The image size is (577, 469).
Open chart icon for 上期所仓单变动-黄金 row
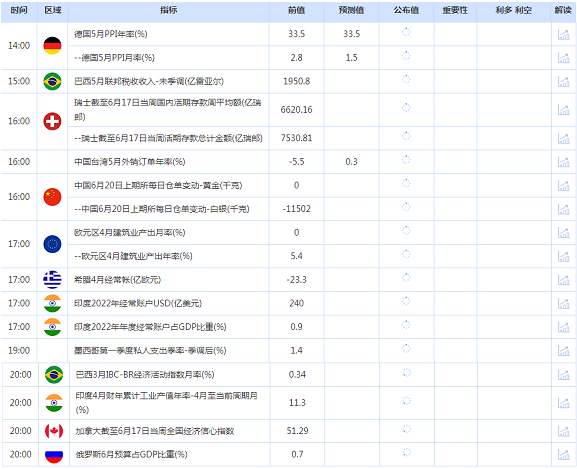coord(563,185)
